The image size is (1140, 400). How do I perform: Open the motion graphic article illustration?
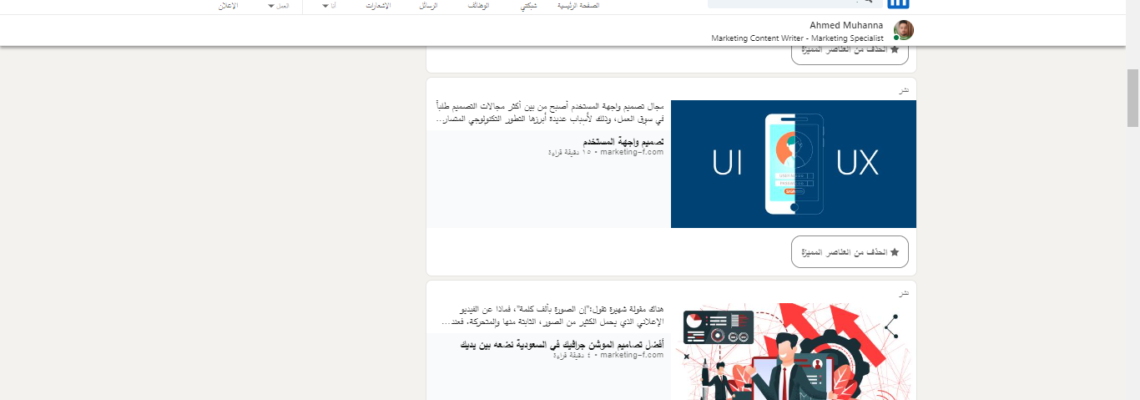click(x=793, y=352)
